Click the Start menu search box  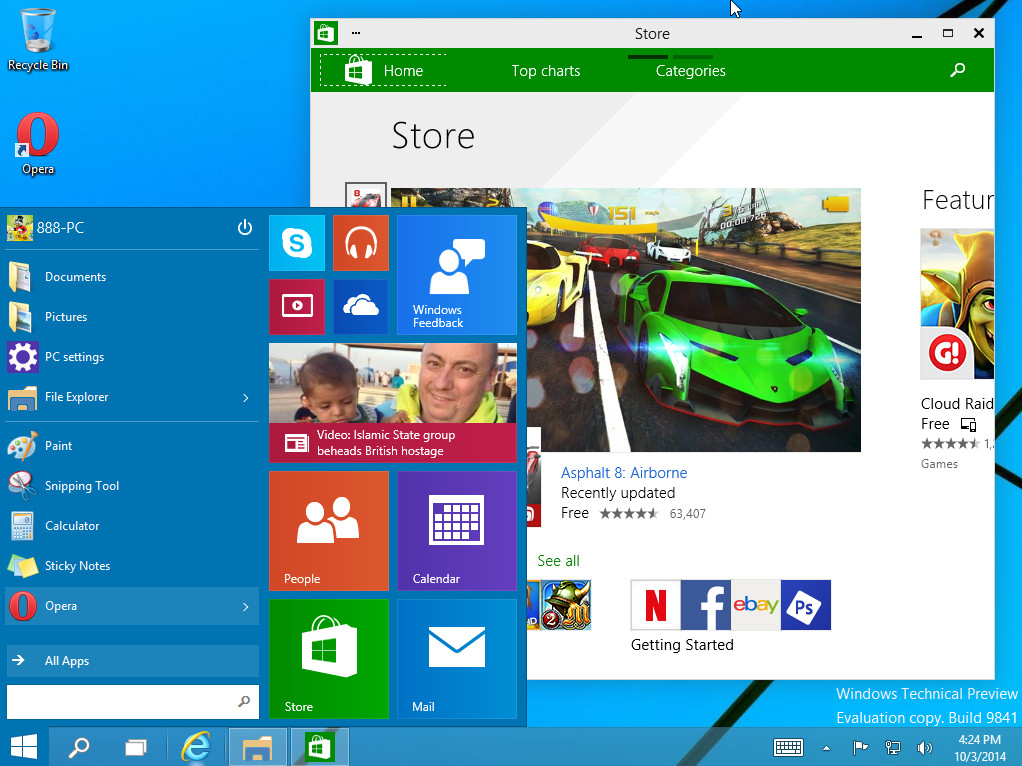coord(132,701)
